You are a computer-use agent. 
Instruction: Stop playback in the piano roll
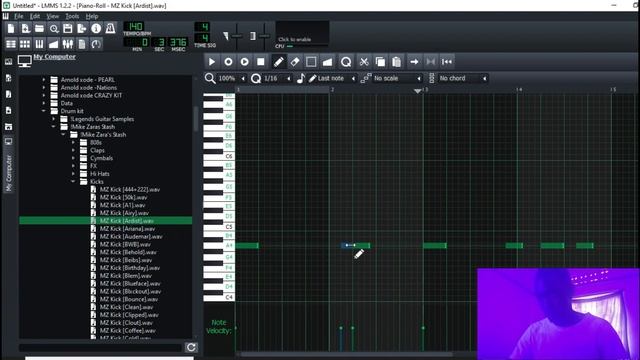click(x=260, y=62)
